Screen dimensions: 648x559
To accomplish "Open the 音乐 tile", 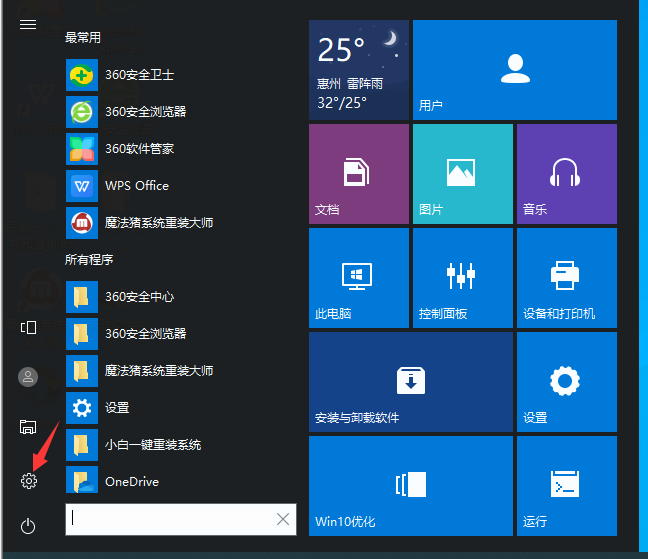I will [x=567, y=174].
